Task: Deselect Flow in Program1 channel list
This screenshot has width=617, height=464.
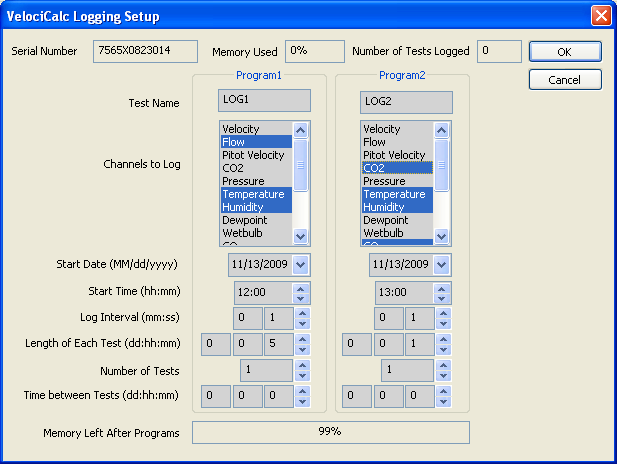Action: 256,142
